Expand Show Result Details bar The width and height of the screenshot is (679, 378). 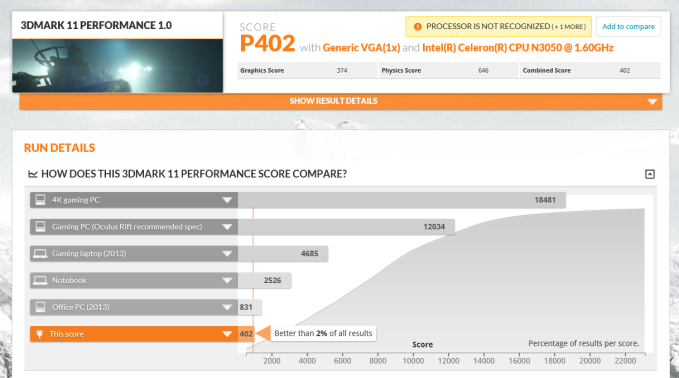tap(340, 101)
